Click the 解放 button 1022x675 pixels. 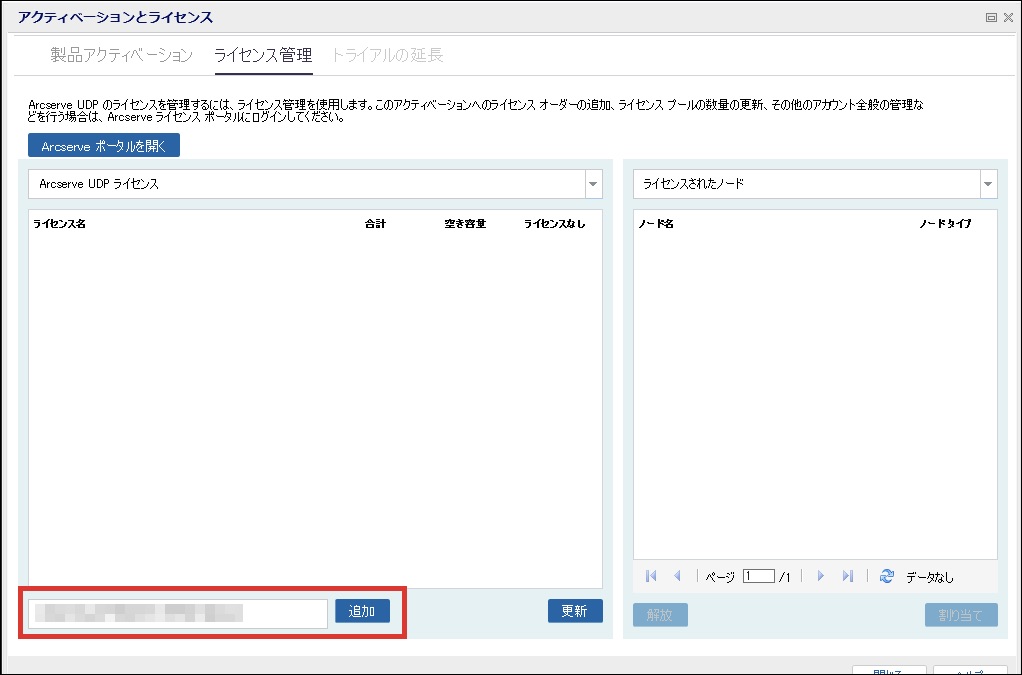point(660,615)
